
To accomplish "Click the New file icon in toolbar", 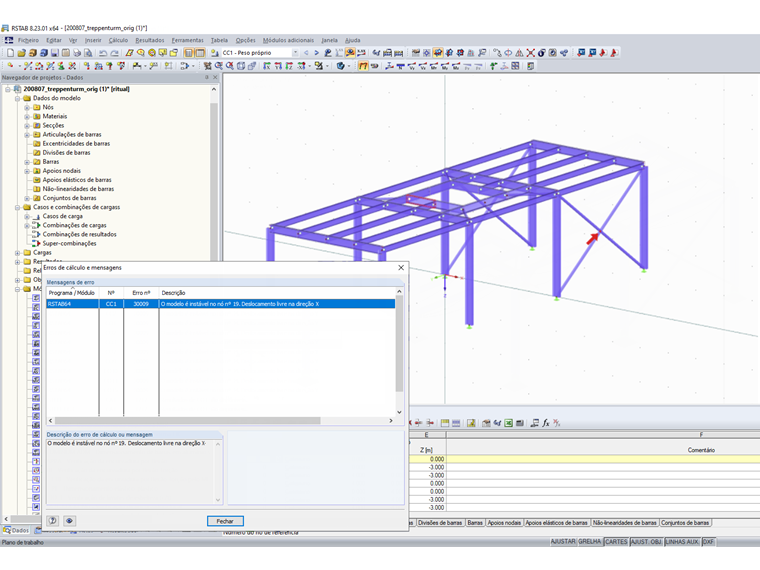I will pyautogui.click(x=10, y=53).
